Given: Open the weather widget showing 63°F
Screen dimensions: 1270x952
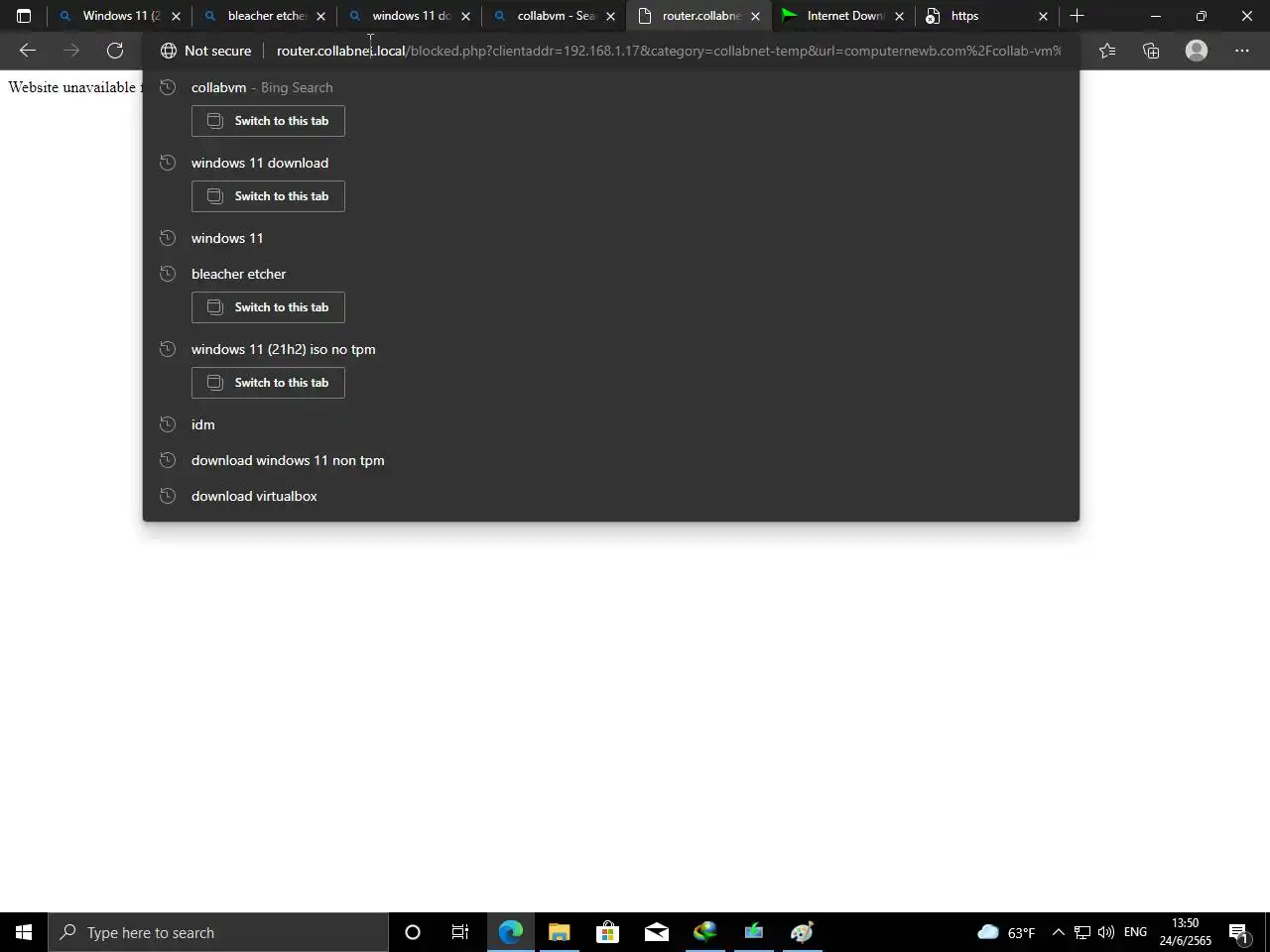Looking at the screenshot, I should 1006,932.
